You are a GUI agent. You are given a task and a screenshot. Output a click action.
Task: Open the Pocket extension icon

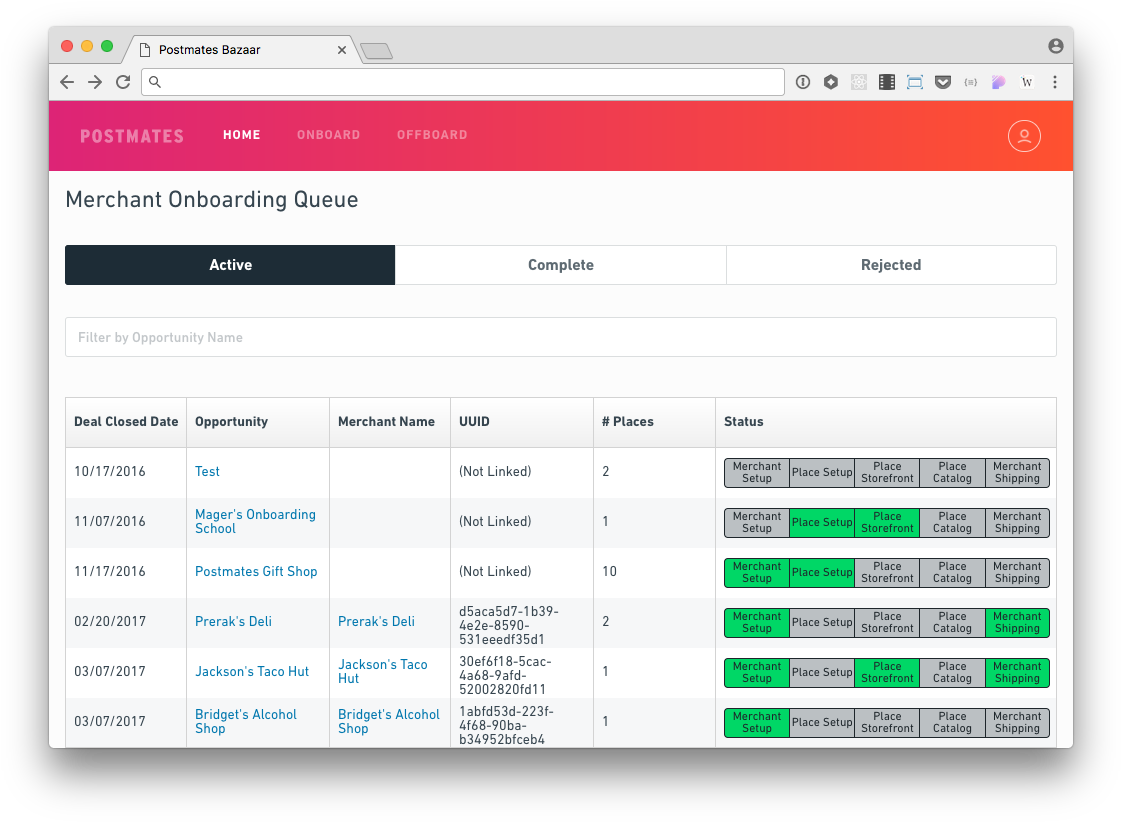click(943, 82)
